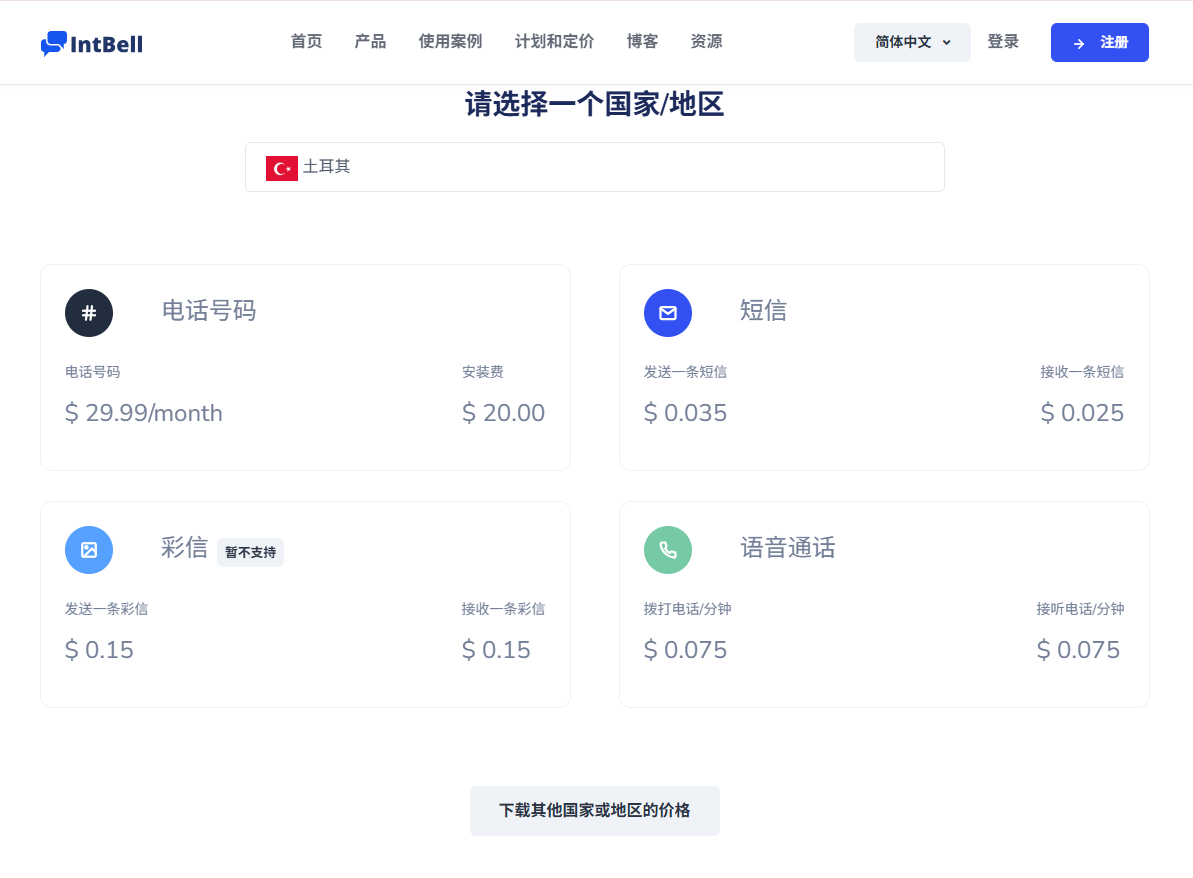Click the 接收一条彩信 label
1193x878 pixels.
[x=503, y=609]
